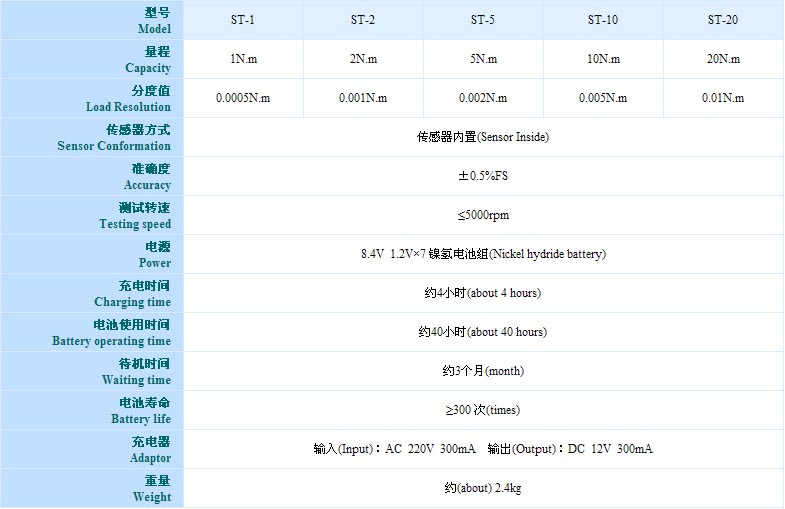
Task: Select the 20N.m capacity cell
Action: (723, 59)
